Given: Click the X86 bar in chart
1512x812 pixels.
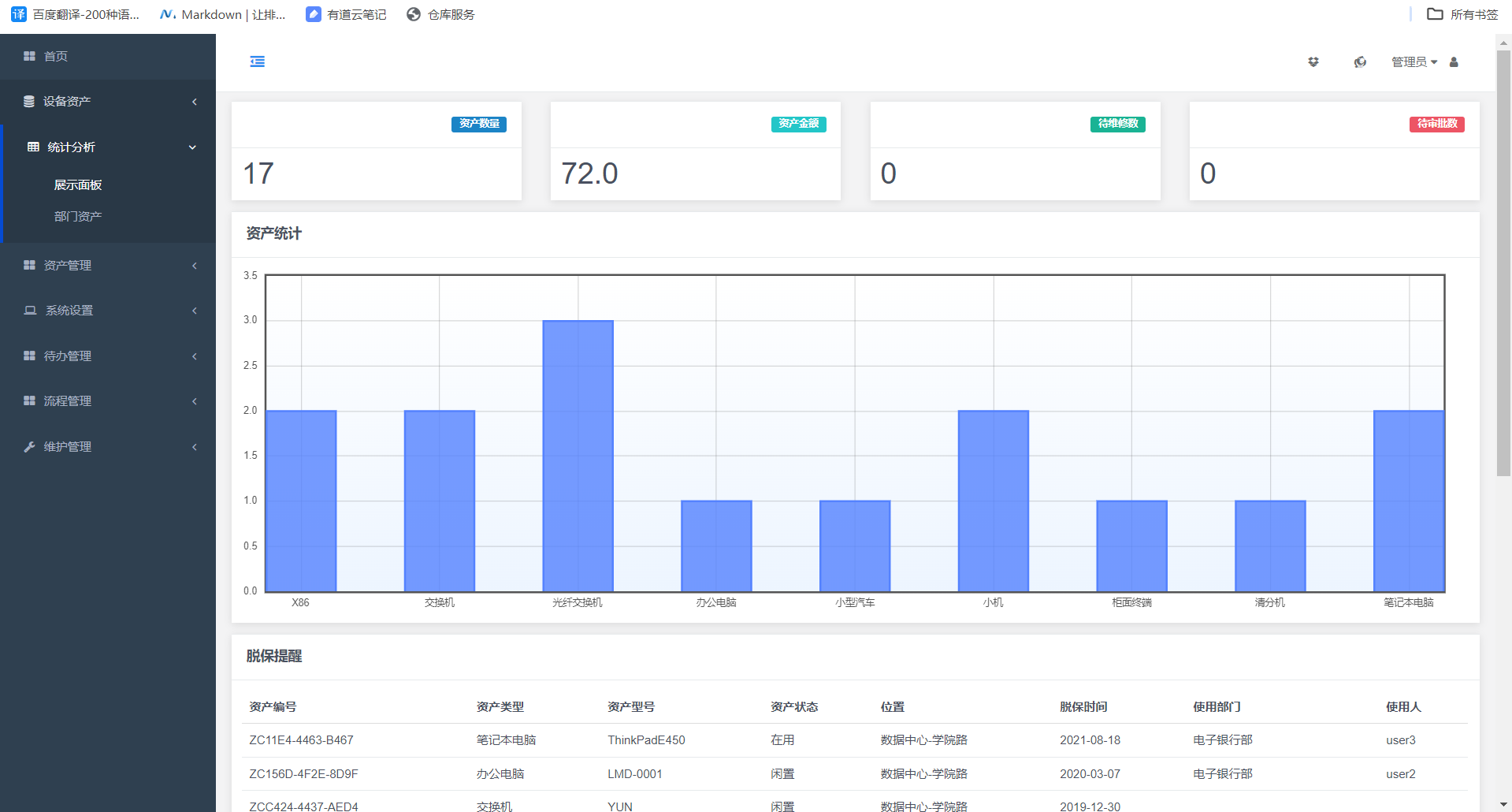Looking at the screenshot, I should pos(301,501).
